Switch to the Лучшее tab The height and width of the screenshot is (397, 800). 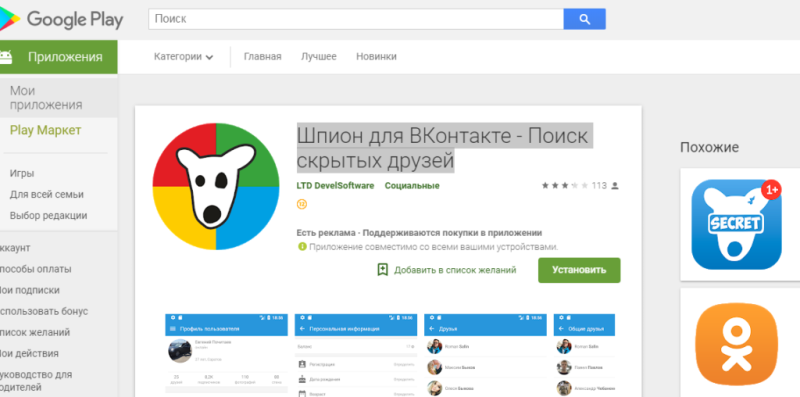pos(318,57)
